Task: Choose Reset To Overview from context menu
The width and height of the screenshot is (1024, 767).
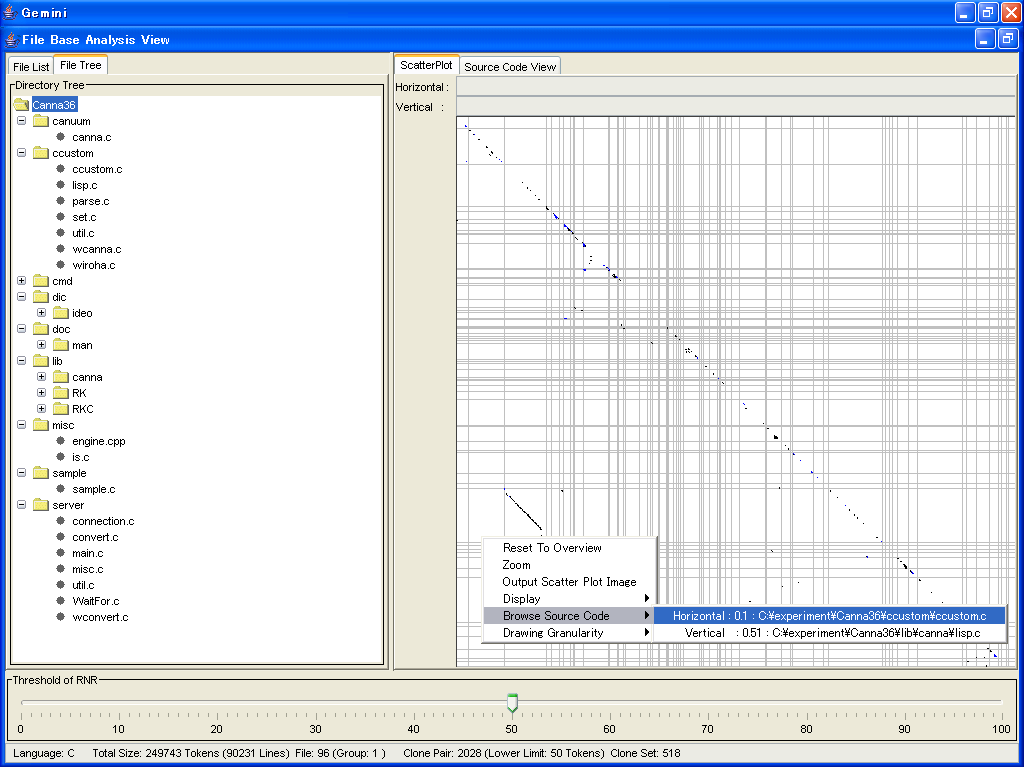Action: click(552, 548)
